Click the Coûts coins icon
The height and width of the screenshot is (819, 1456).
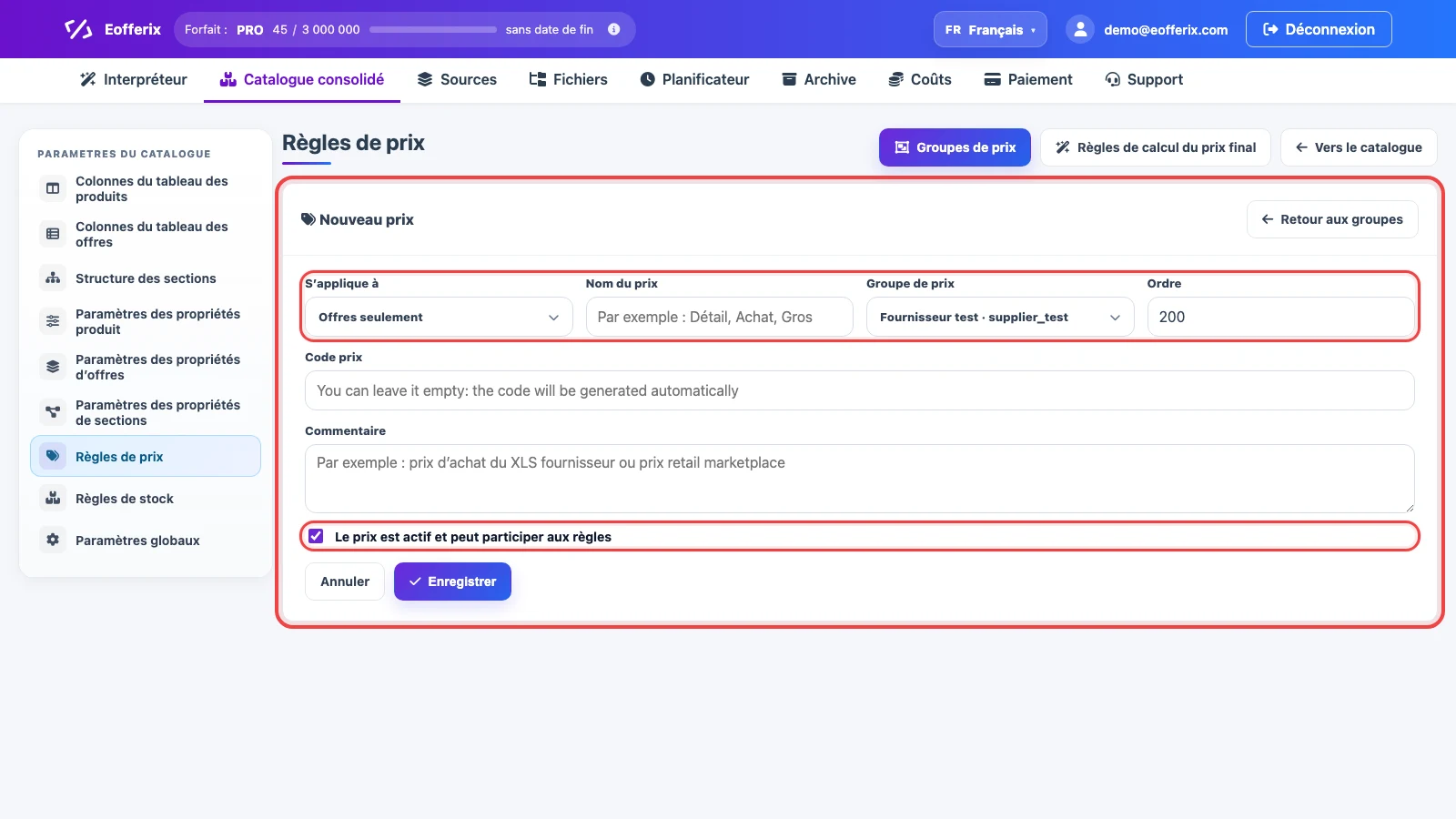coord(896,79)
